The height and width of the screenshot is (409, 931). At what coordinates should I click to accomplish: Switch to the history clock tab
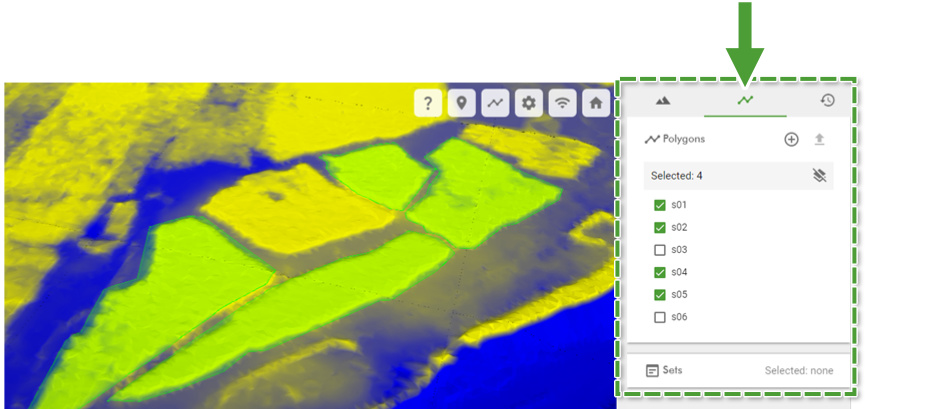tap(827, 100)
